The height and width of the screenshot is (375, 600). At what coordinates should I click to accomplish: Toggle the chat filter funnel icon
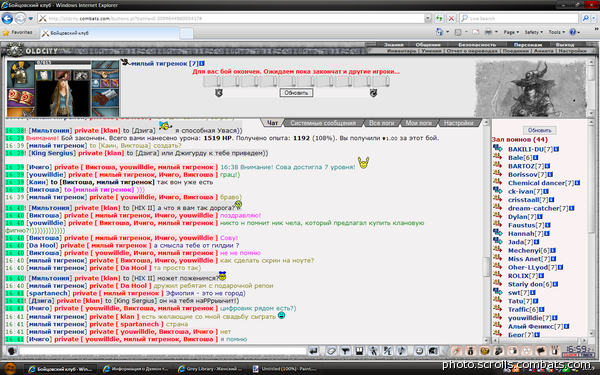pos(345,351)
